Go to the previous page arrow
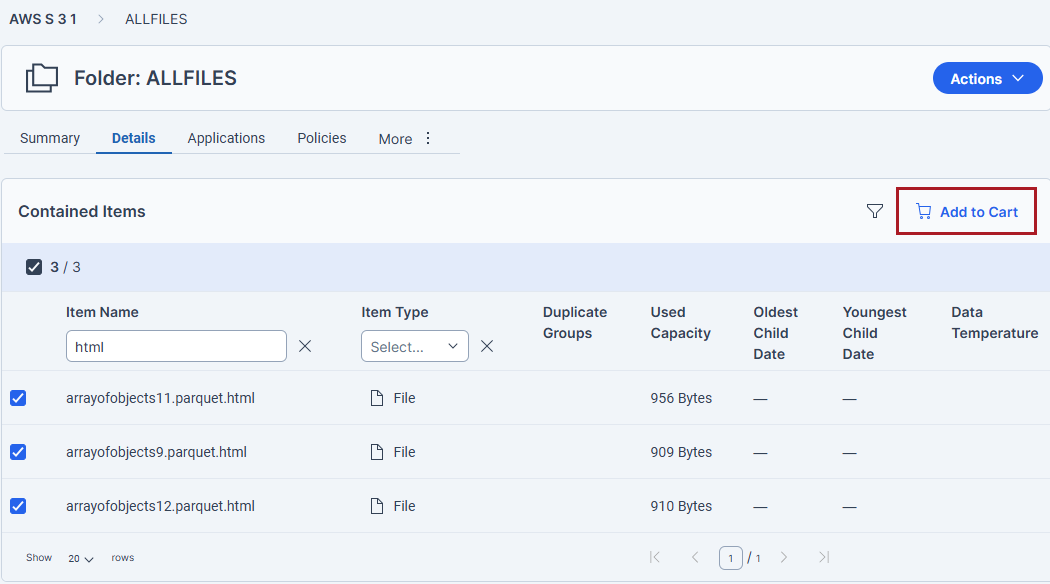The width and height of the screenshot is (1050, 584). pyautogui.click(x=695, y=557)
